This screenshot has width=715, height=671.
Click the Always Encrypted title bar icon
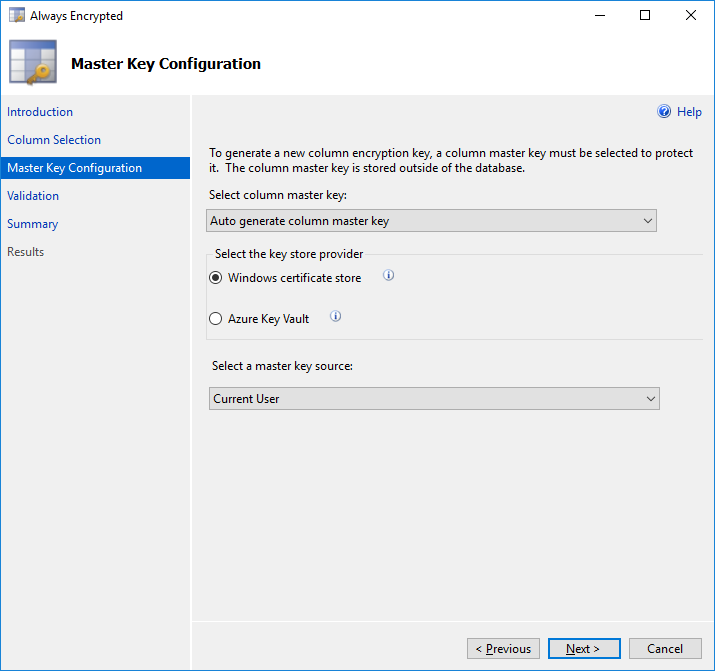click(x=16, y=16)
